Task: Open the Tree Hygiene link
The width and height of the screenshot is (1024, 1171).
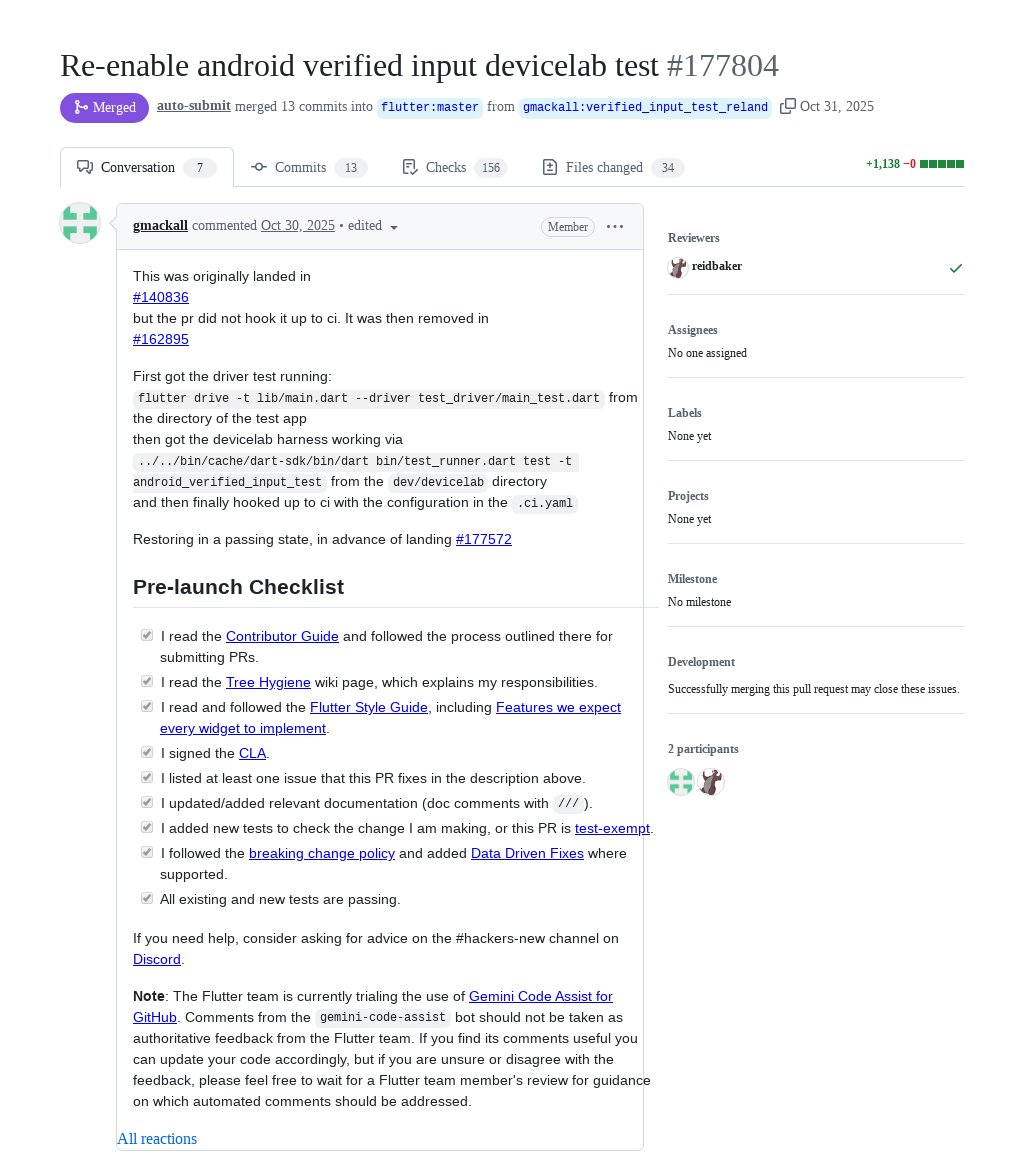Action: point(268,683)
